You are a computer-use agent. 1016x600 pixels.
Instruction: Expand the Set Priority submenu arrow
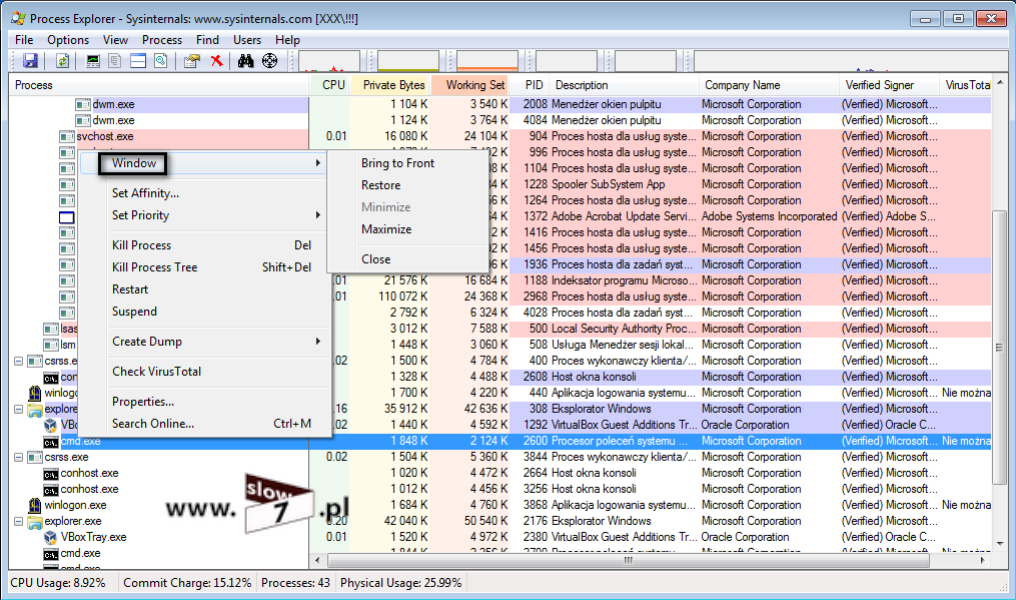pos(318,215)
